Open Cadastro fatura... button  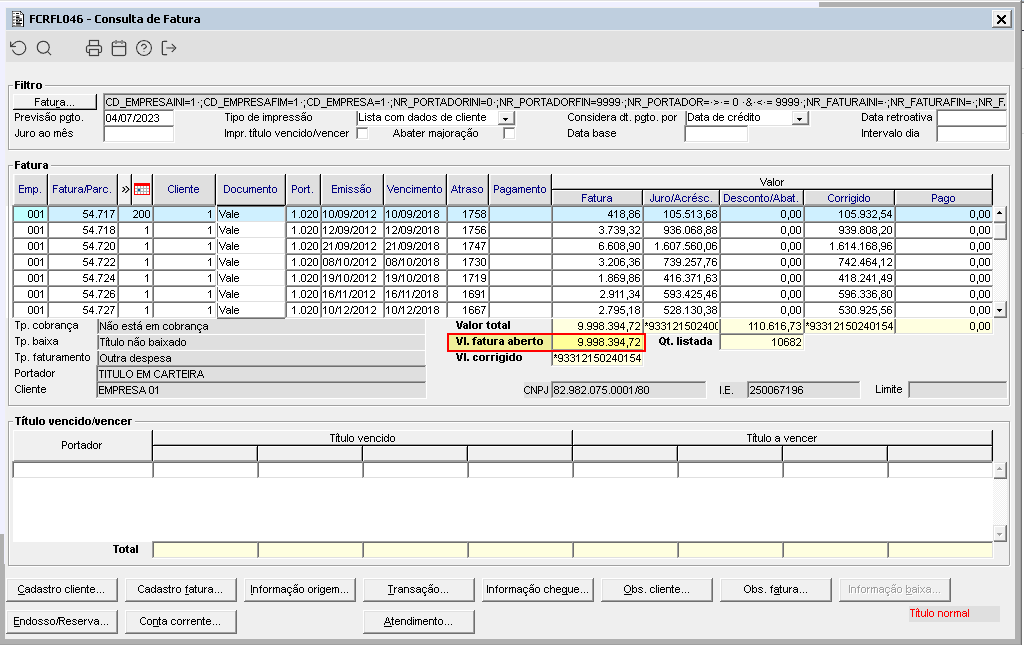tap(180, 589)
